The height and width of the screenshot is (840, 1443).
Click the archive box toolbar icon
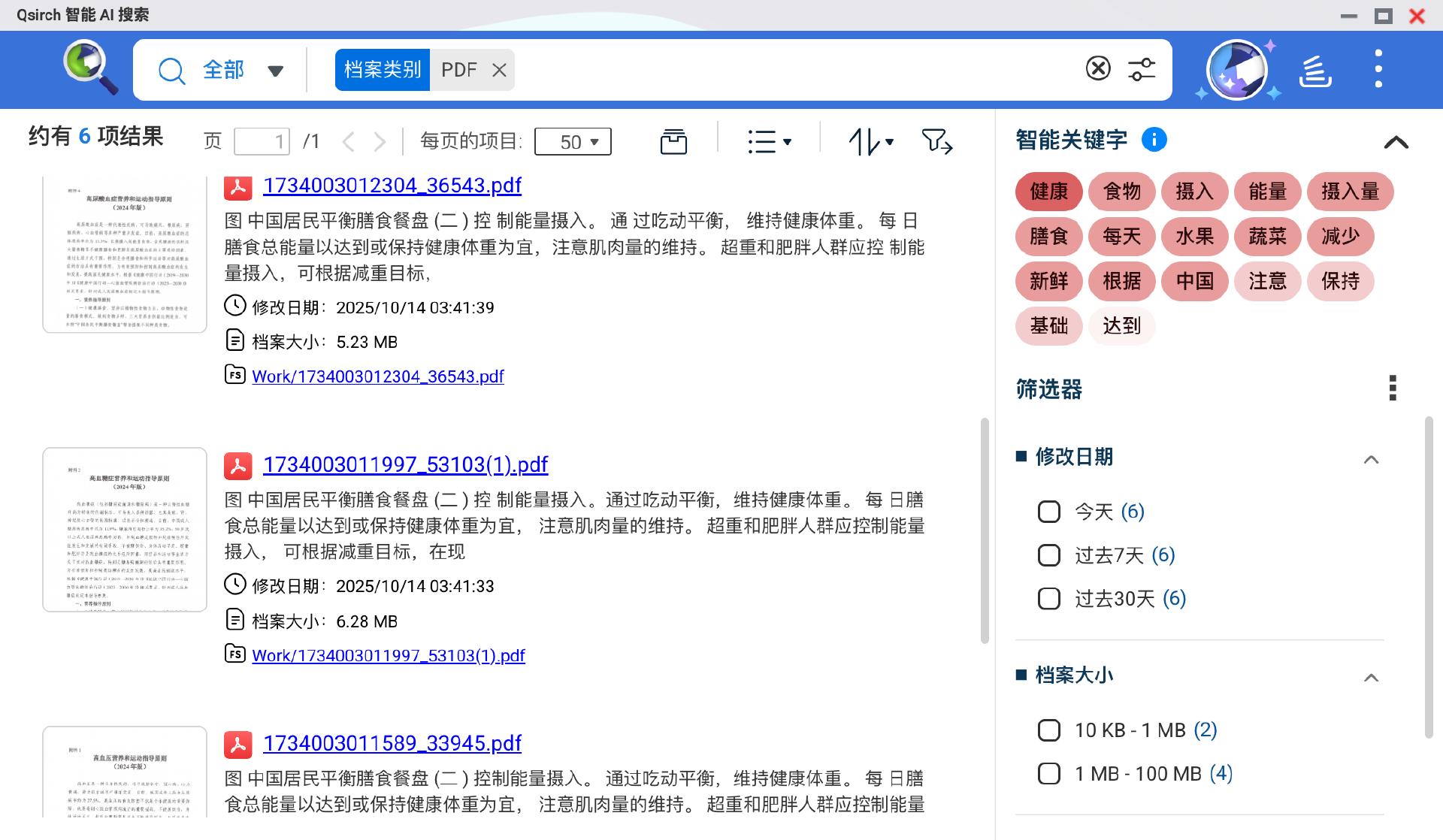point(673,141)
